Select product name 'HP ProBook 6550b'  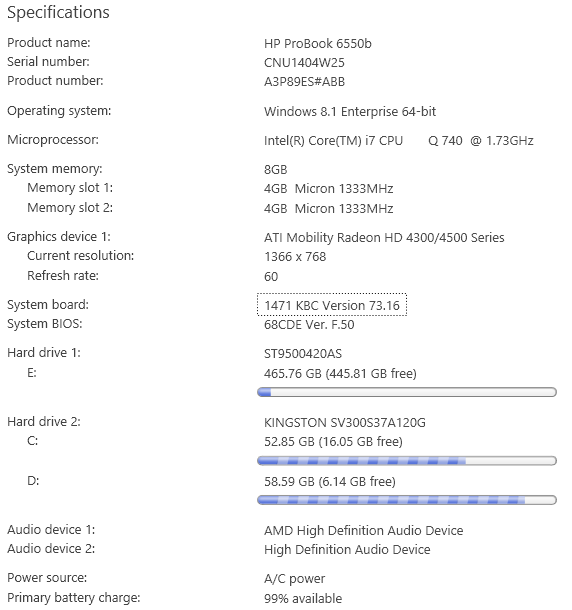coord(318,44)
